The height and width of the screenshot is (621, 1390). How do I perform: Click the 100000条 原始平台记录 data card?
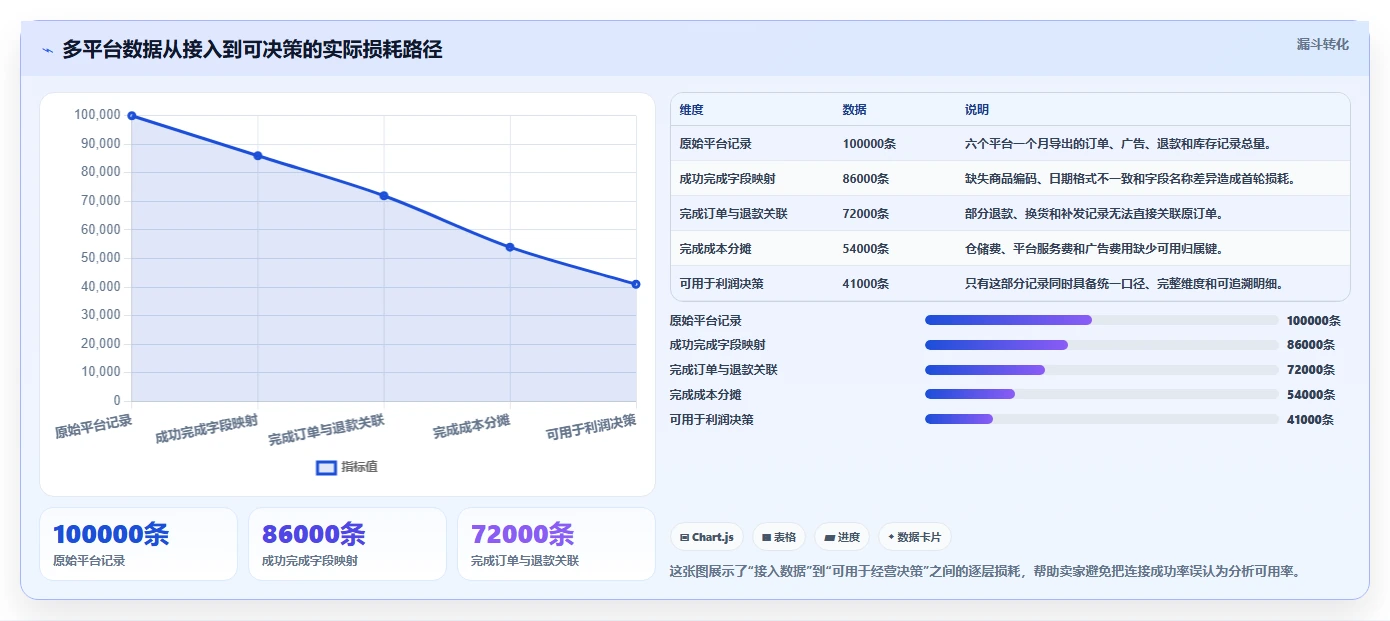pos(138,544)
